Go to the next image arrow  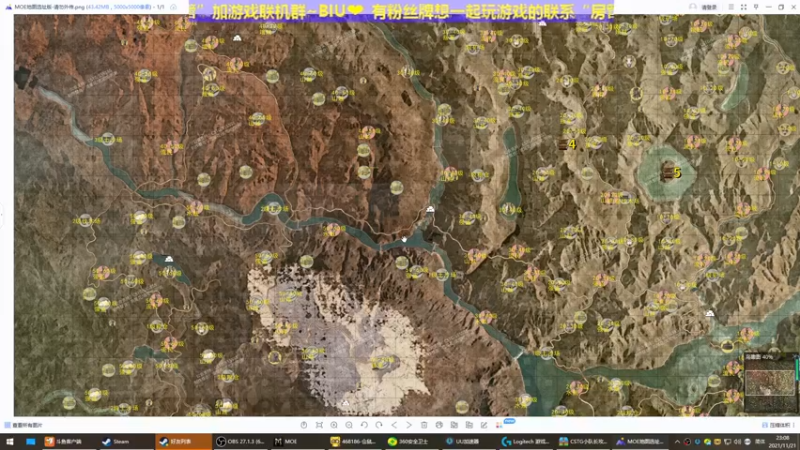[x=409, y=425]
